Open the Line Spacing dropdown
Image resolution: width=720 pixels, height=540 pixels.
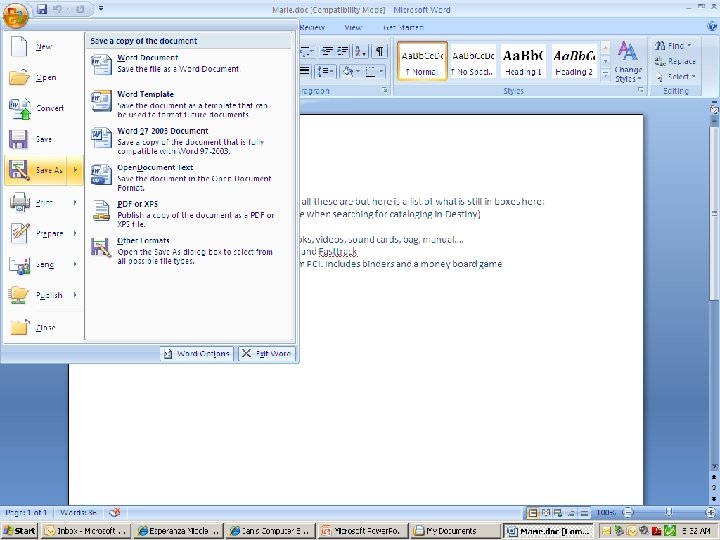(x=326, y=71)
